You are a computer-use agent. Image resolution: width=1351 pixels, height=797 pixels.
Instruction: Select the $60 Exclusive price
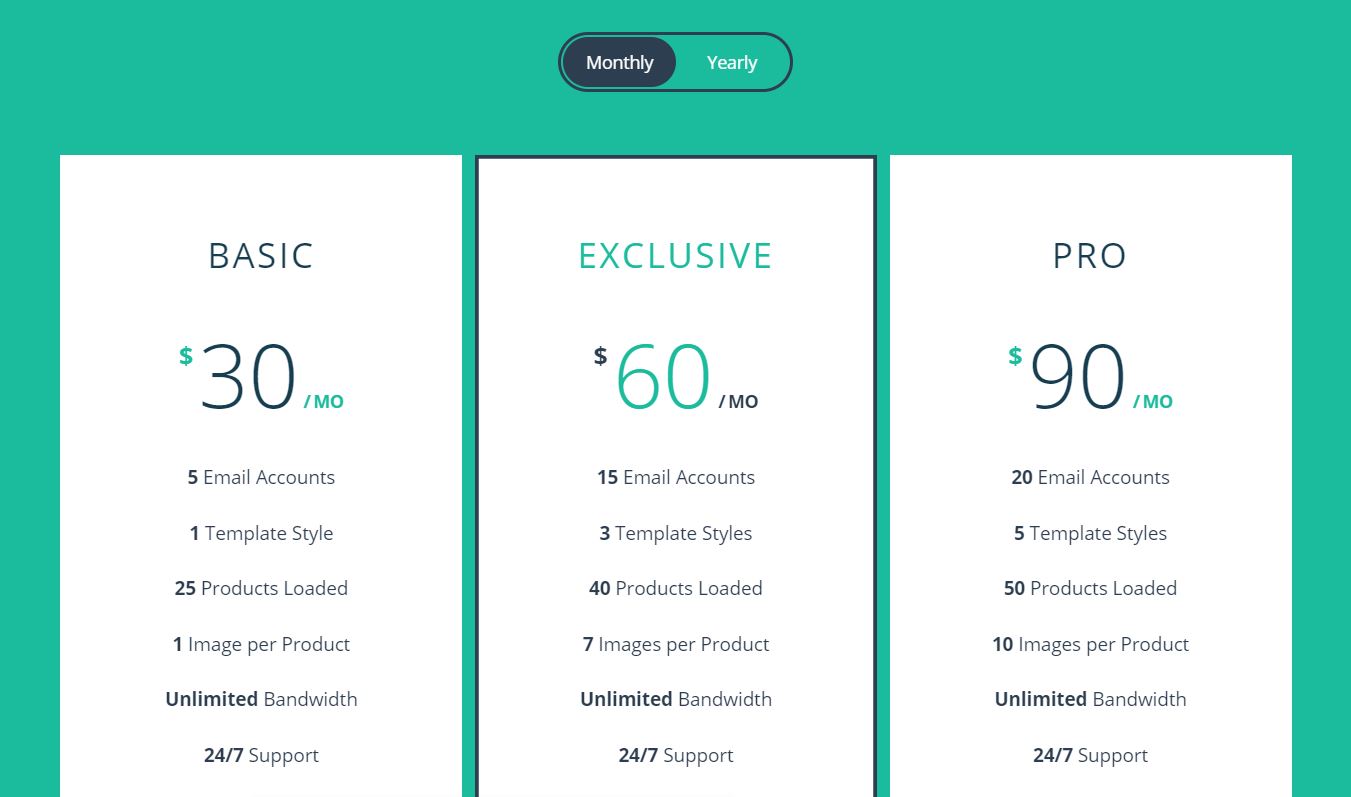[x=663, y=377]
